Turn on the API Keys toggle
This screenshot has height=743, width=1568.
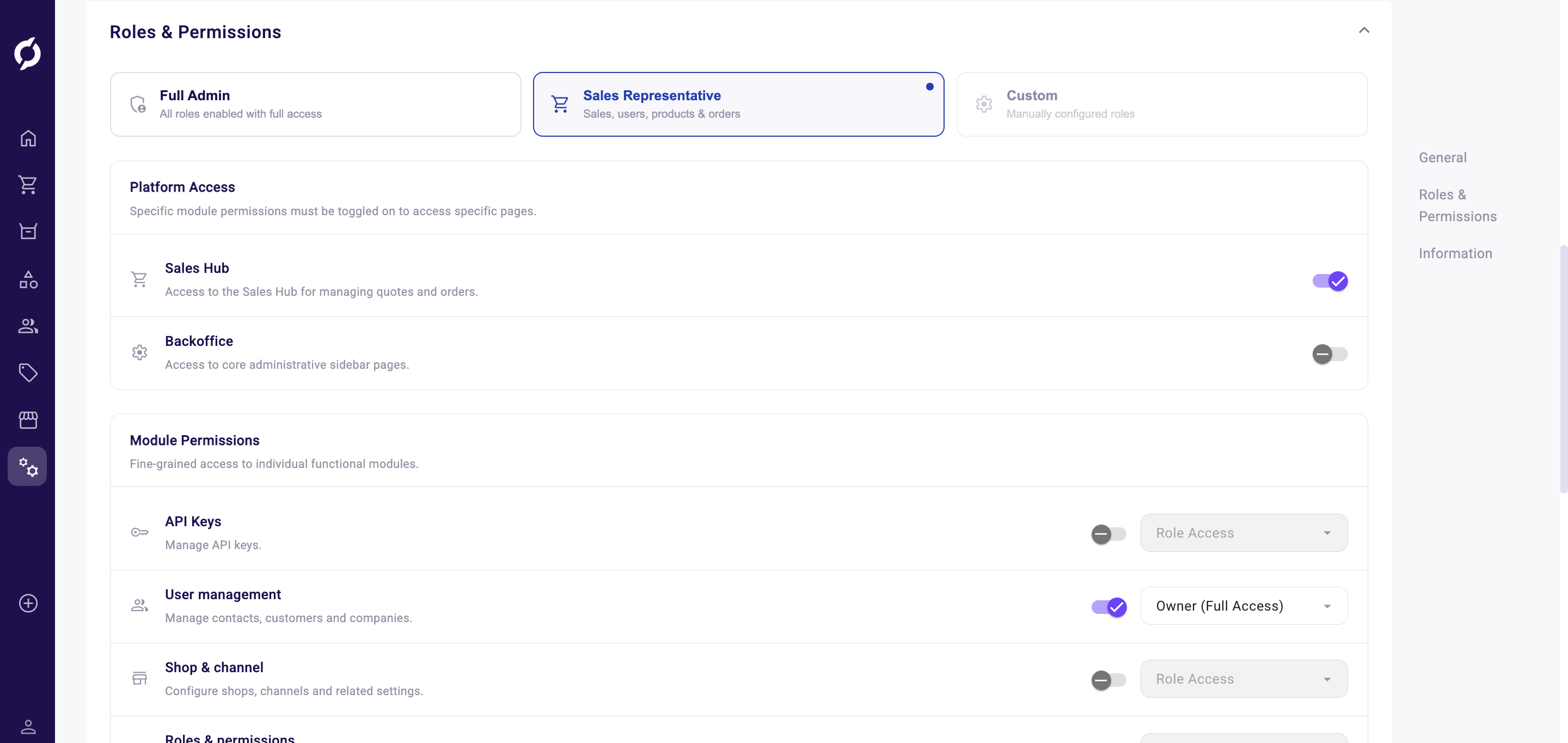pyautogui.click(x=1108, y=534)
